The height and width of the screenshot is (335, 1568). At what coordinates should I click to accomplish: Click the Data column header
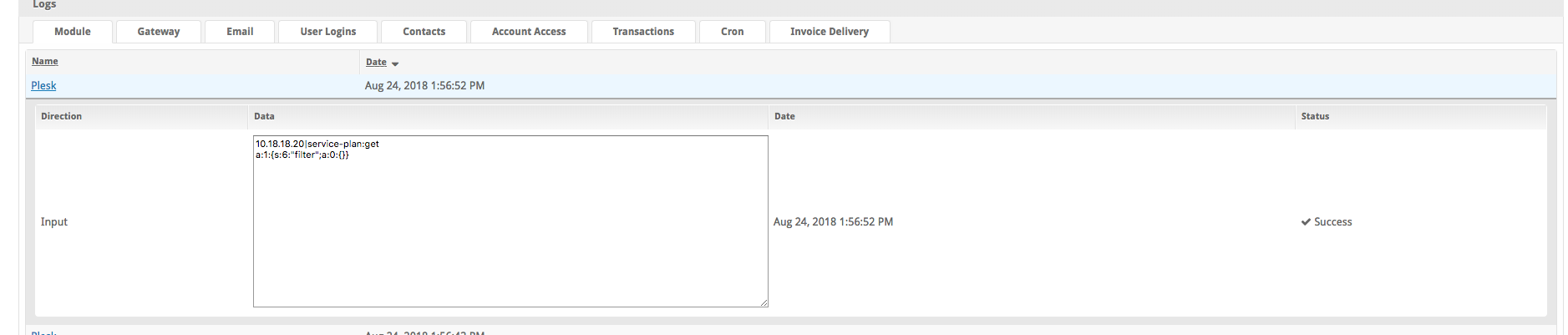tap(264, 116)
